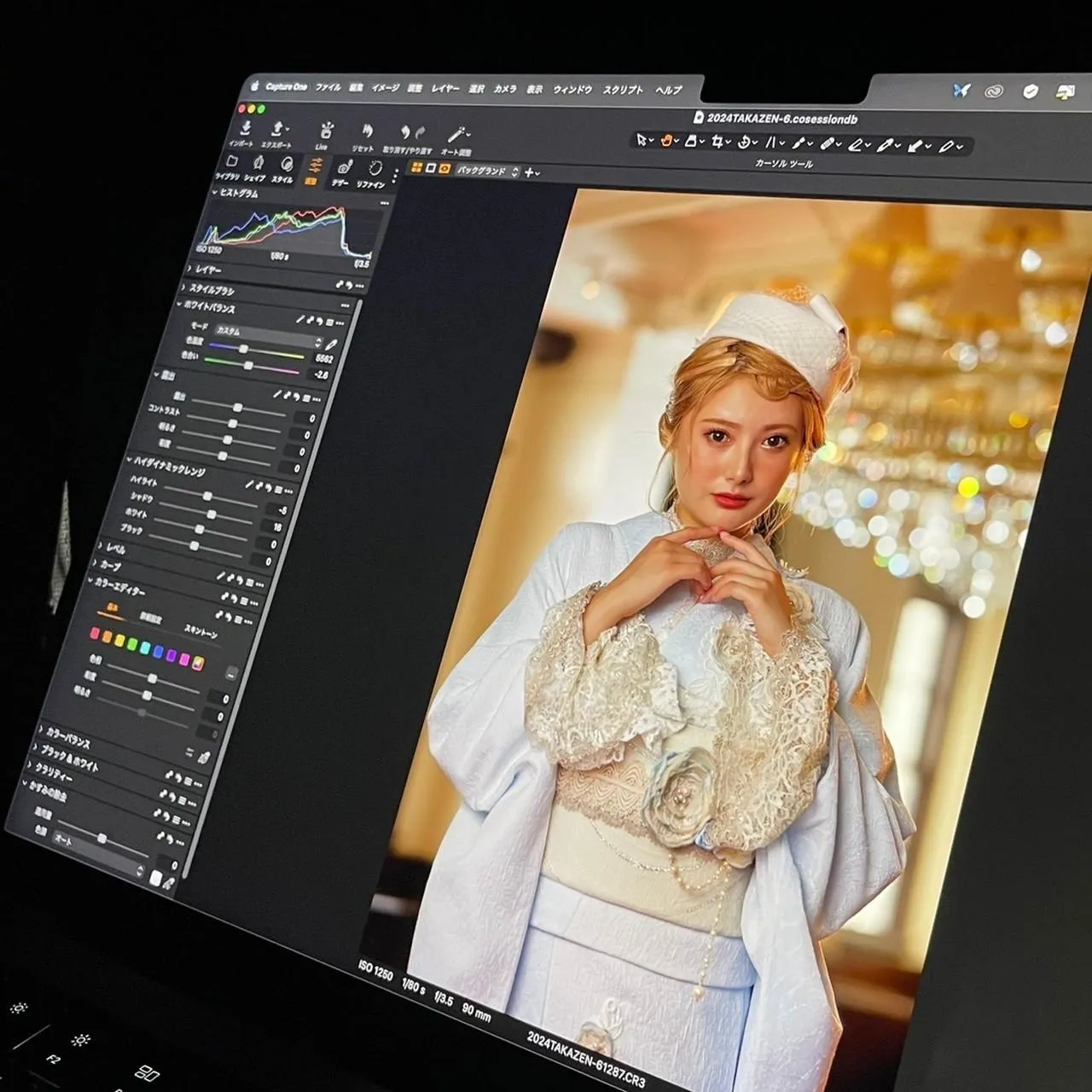
Task: Select the red swatch in Color Editor
Action: coord(95,634)
